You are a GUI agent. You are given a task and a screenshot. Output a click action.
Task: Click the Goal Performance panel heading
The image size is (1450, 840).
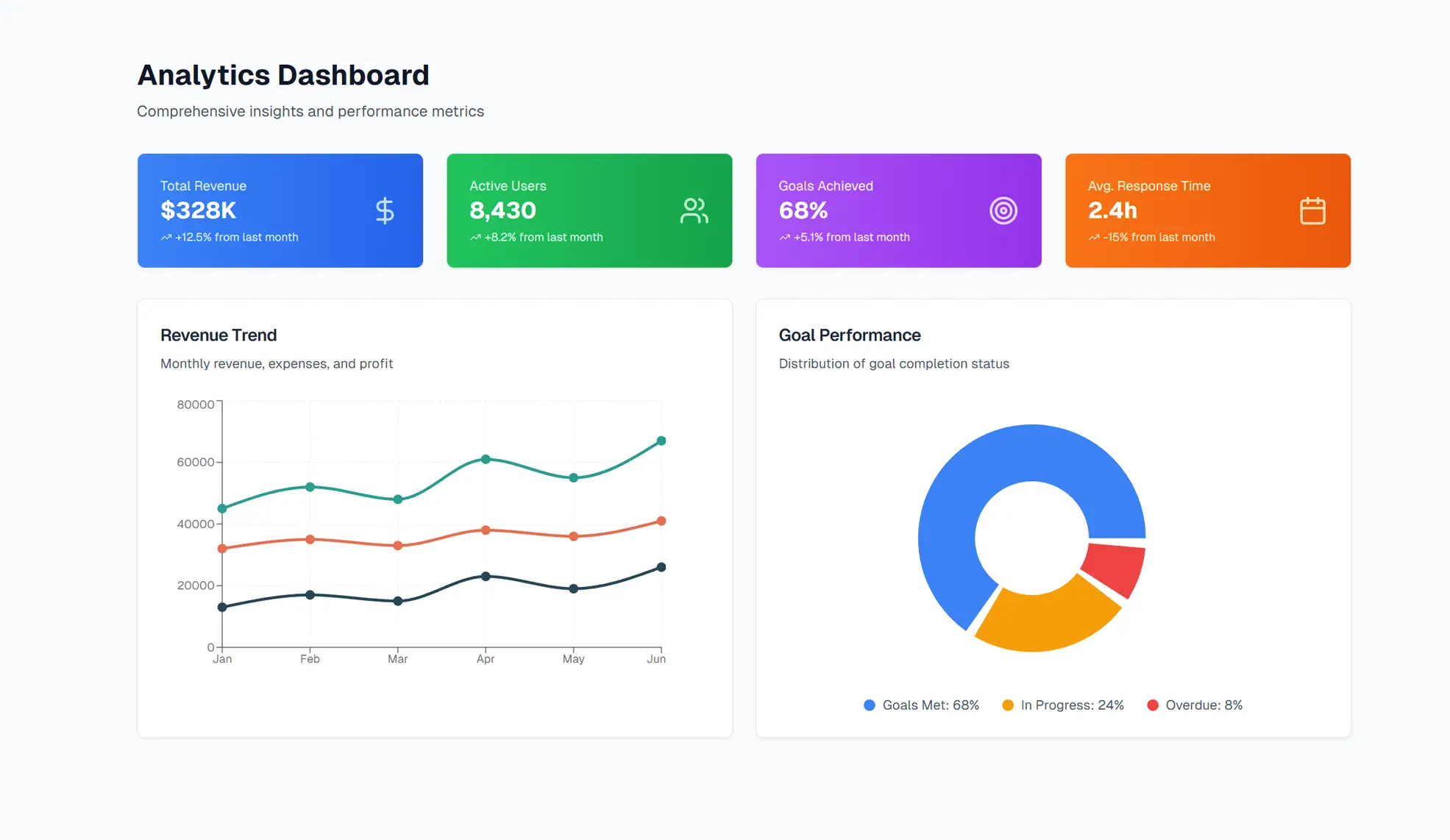click(850, 335)
